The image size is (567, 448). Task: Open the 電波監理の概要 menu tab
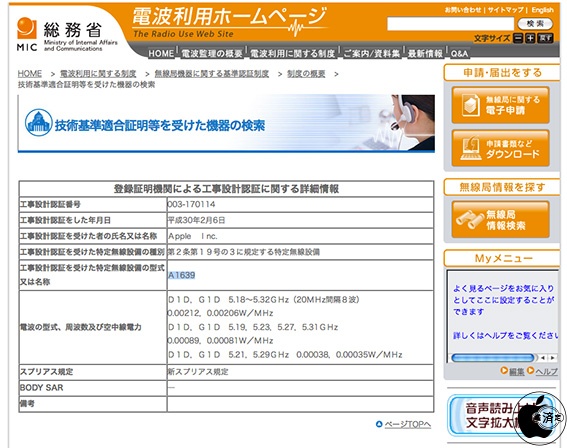click(x=212, y=54)
